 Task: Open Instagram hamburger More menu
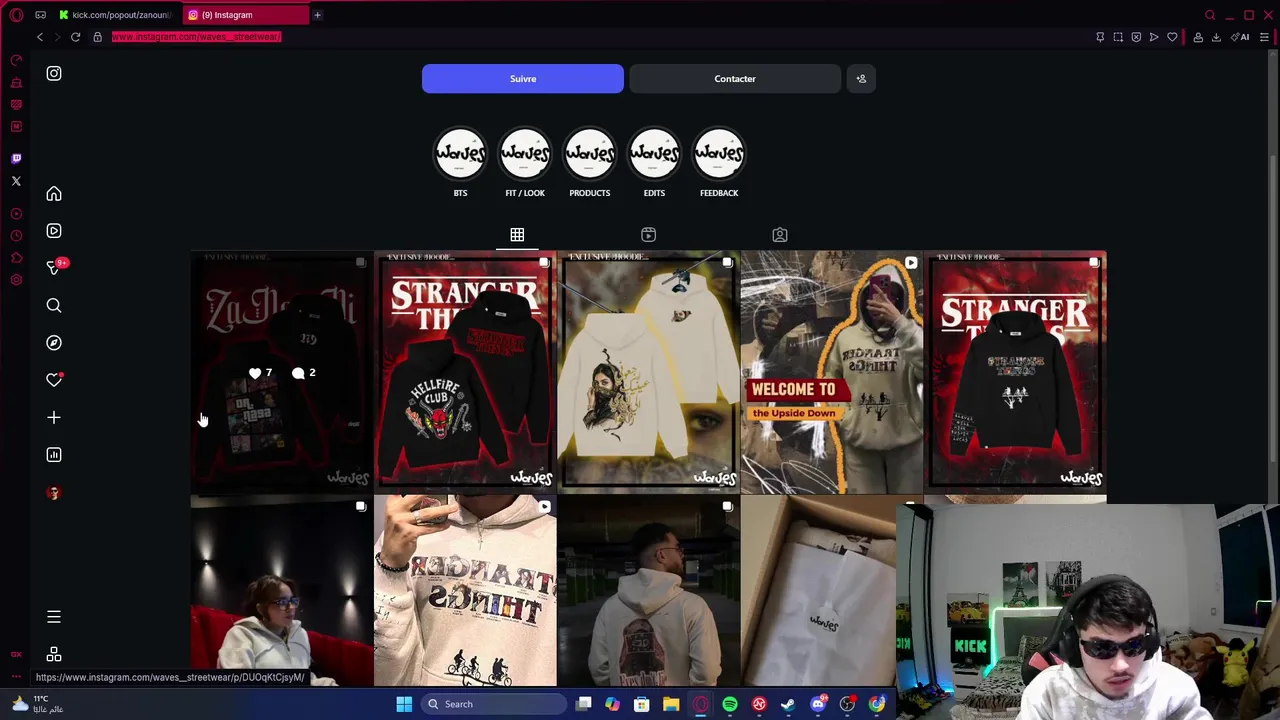click(54, 617)
